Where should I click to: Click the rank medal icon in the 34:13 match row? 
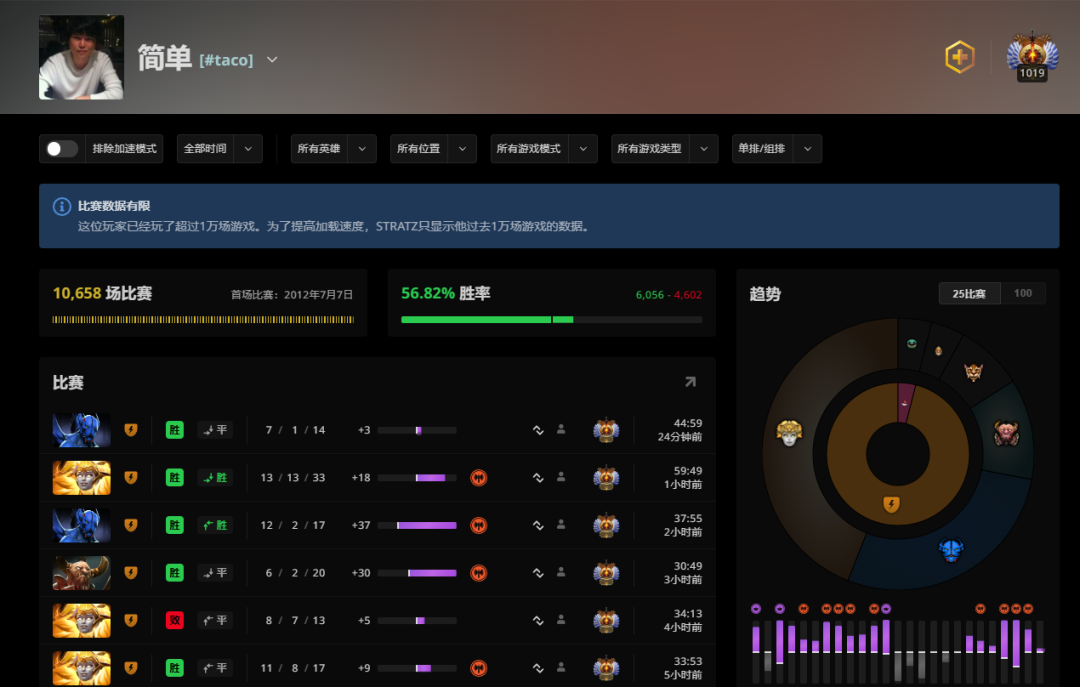pyautogui.click(x=606, y=620)
